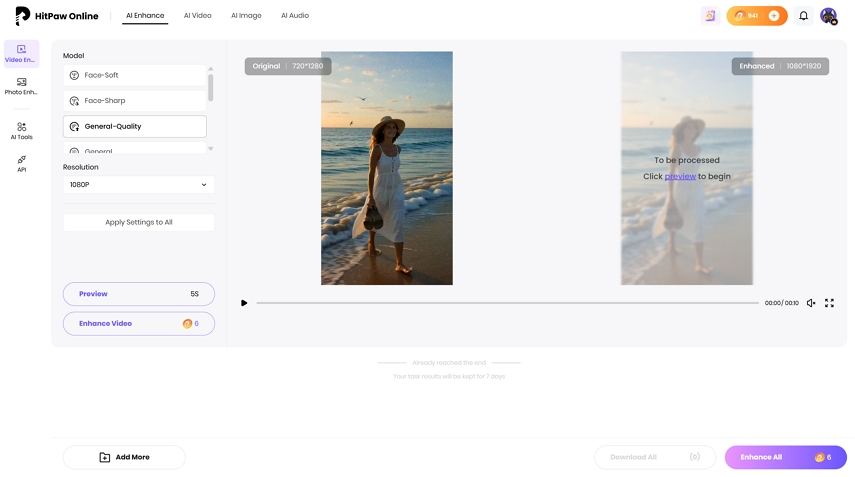Click the Face-Soft model icon
855x477 pixels.
pyautogui.click(x=74, y=75)
